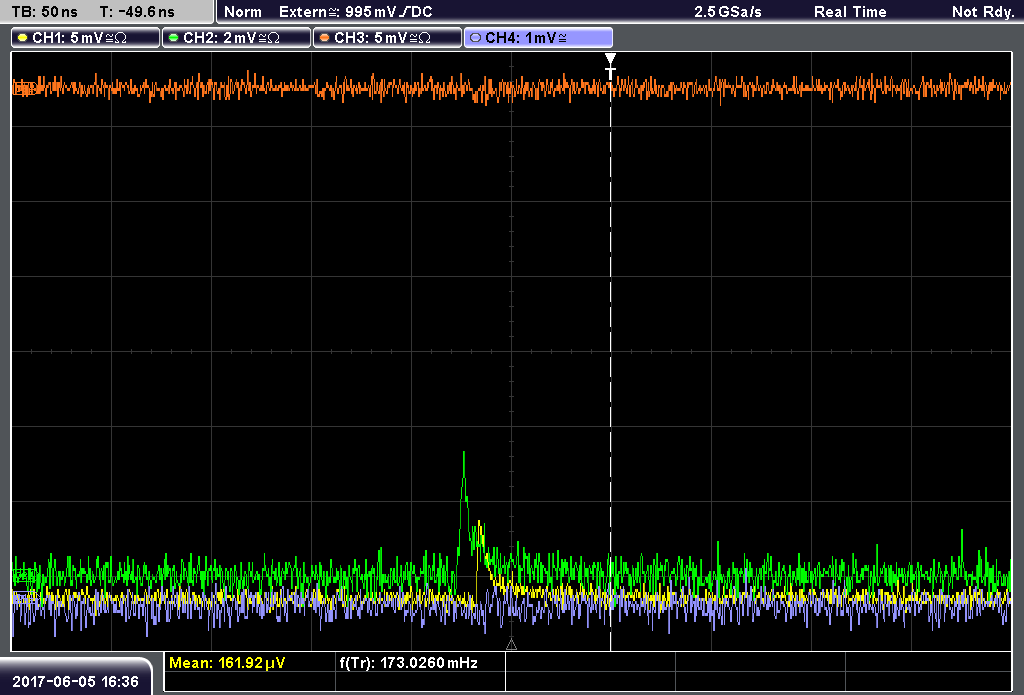Click the T: -49.6 ns trigger time readout

click(x=137, y=12)
